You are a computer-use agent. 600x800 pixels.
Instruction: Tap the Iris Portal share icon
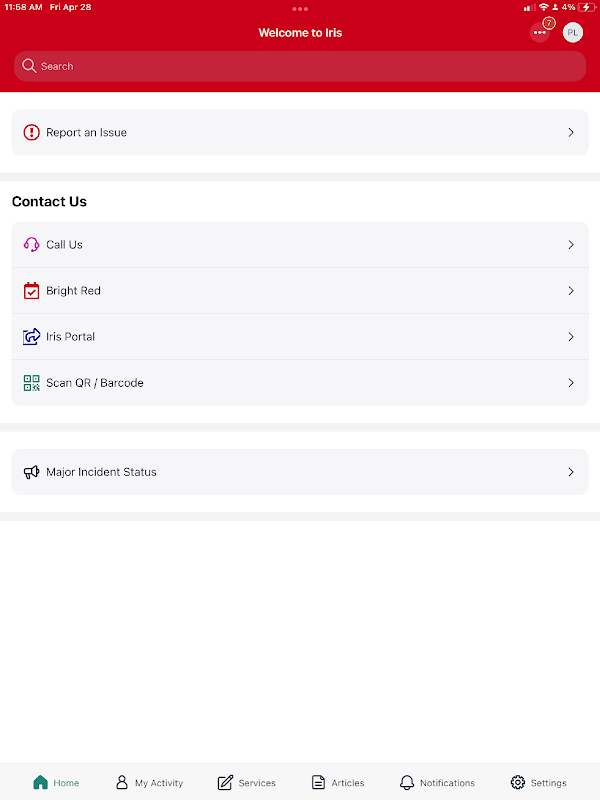tap(32, 337)
